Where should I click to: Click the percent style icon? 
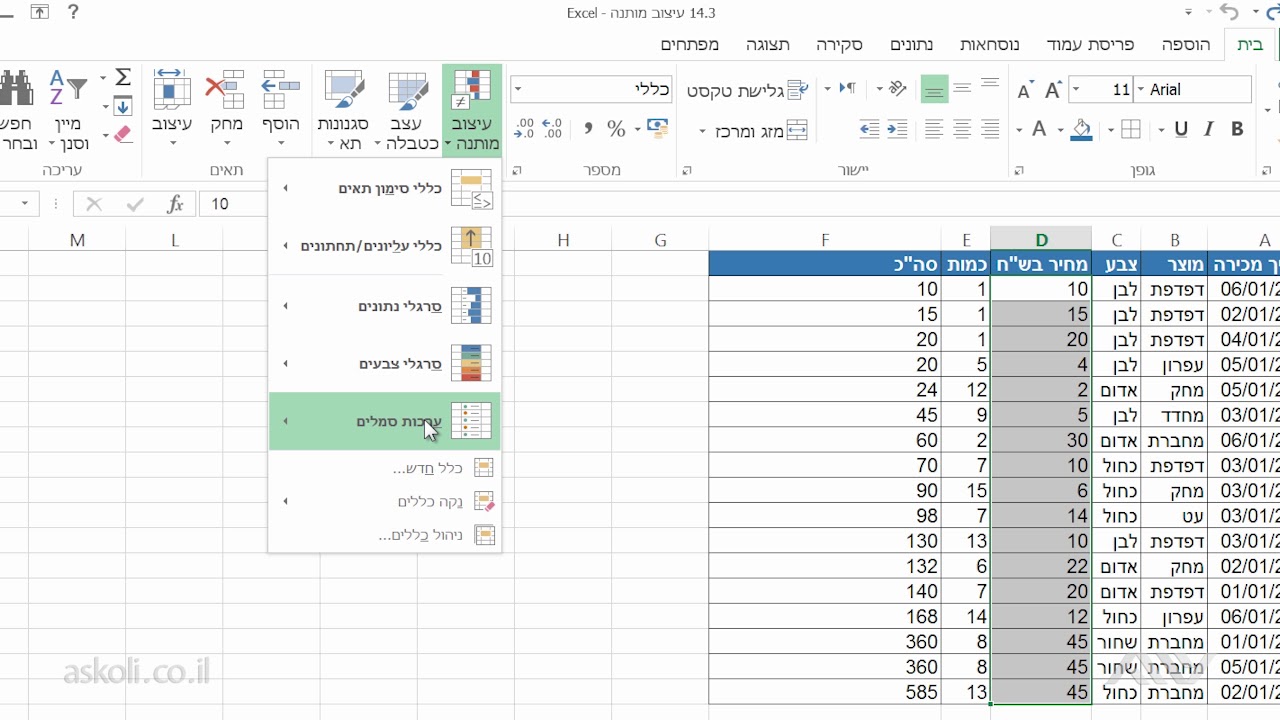[616, 129]
